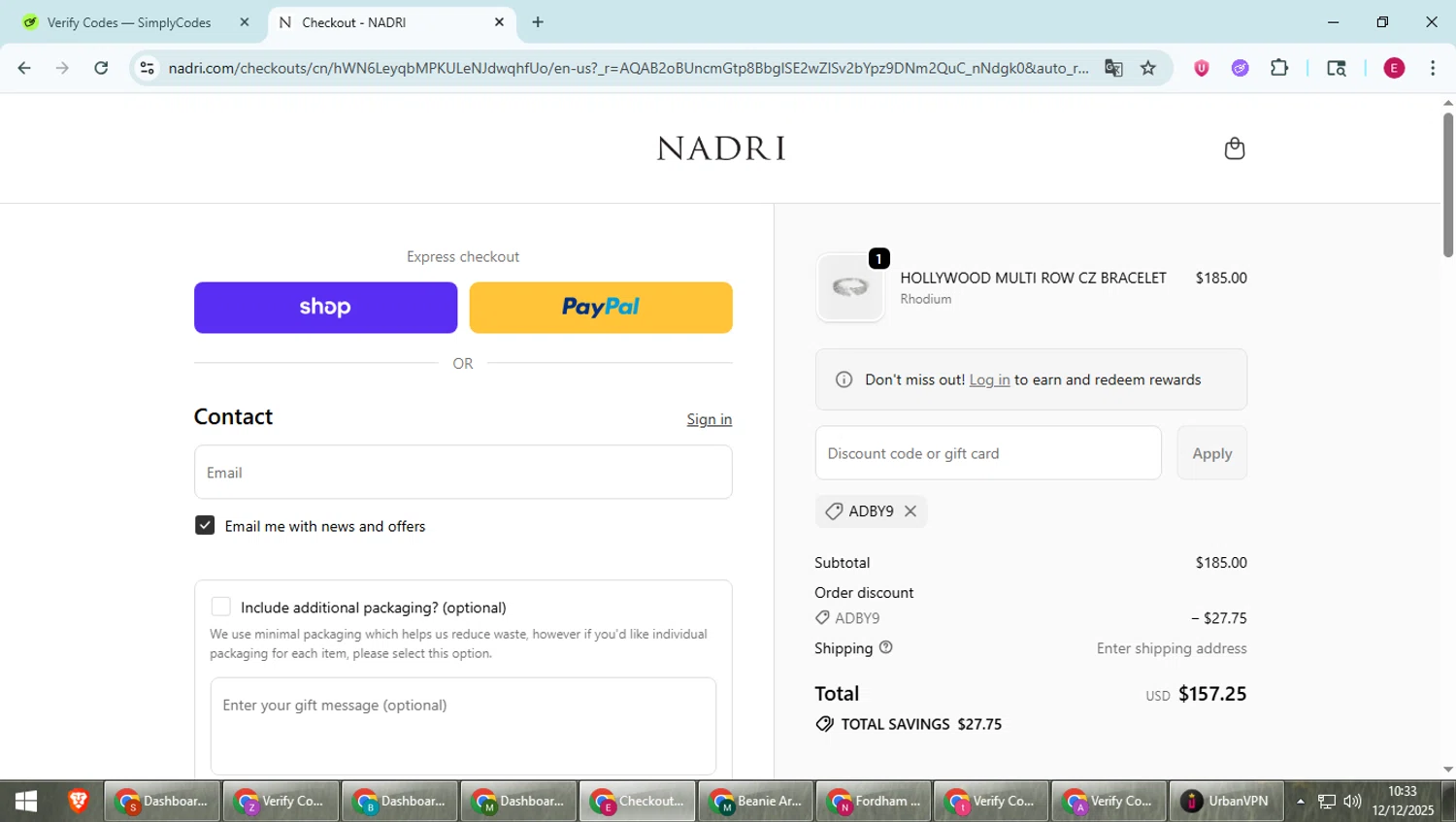Image resolution: width=1456 pixels, height=822 pixels.
Task: Click the gift message text area
Action: (463, 726)
